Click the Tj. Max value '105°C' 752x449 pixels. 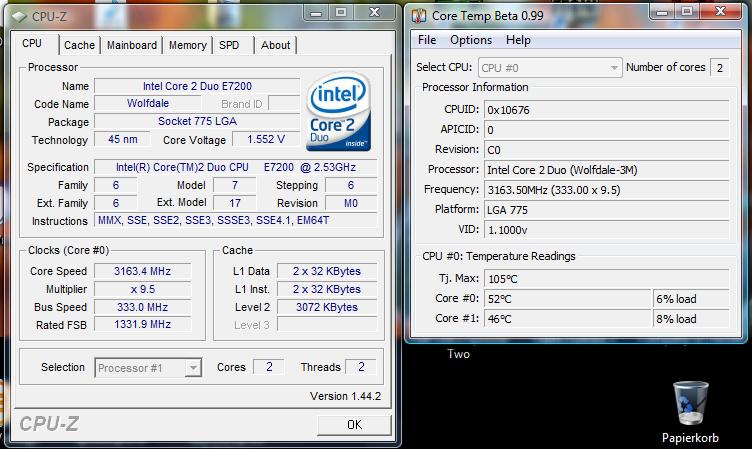coord(607,279)
